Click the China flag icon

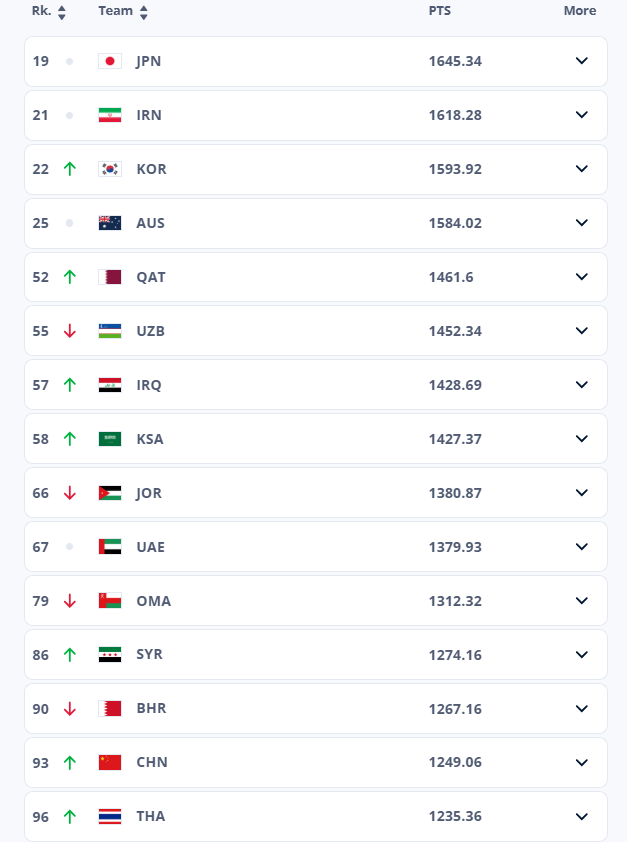(x=110, y=763)
